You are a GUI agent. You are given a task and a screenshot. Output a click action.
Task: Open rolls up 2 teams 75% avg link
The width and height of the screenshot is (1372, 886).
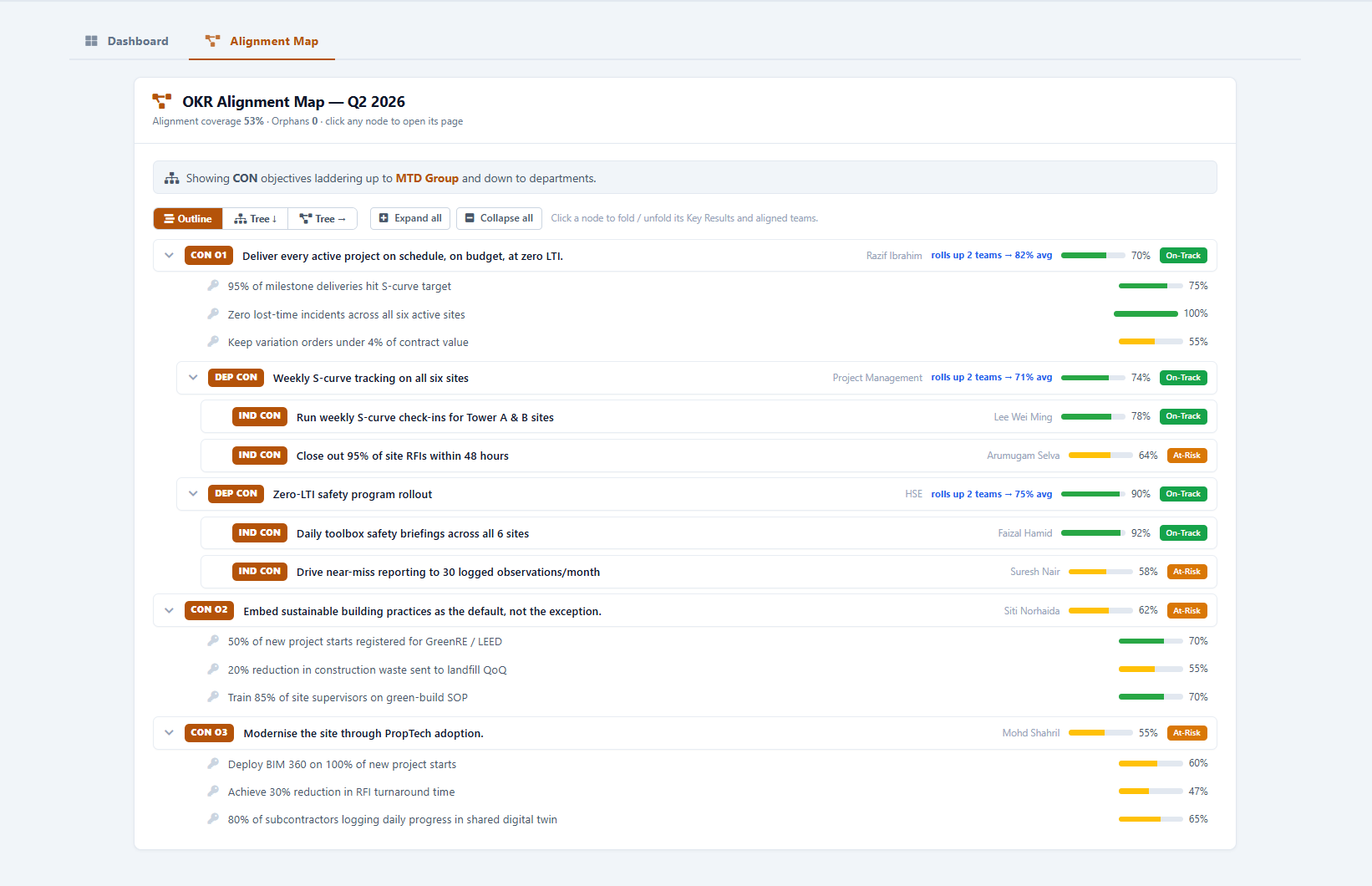(992, 494)
